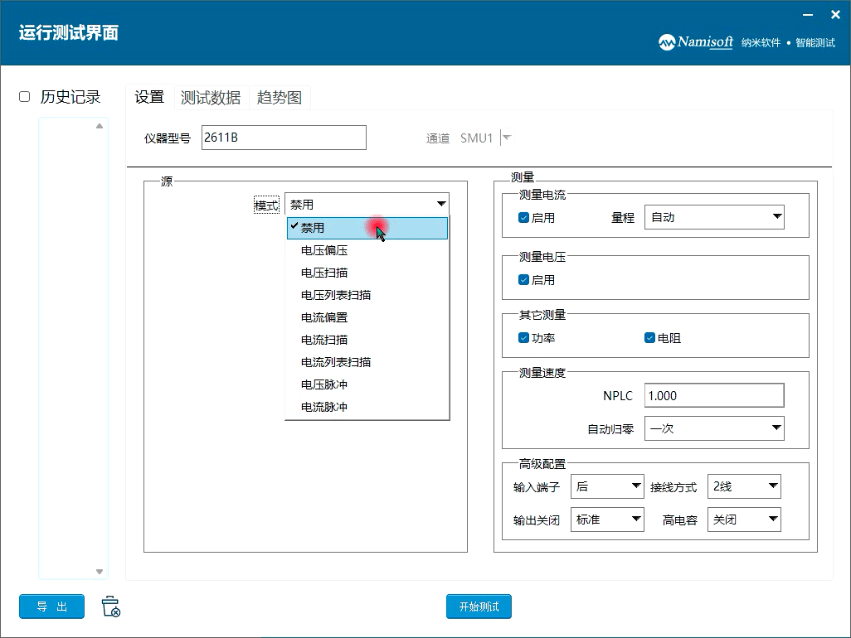Viewport: 851px width, 638px height.
Task: Click the 开始测试 button
Action: coord(478,606)
